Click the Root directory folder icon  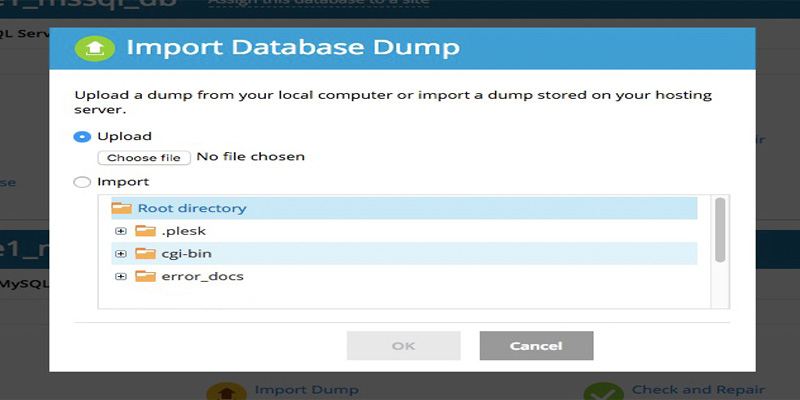pos(121,208)
